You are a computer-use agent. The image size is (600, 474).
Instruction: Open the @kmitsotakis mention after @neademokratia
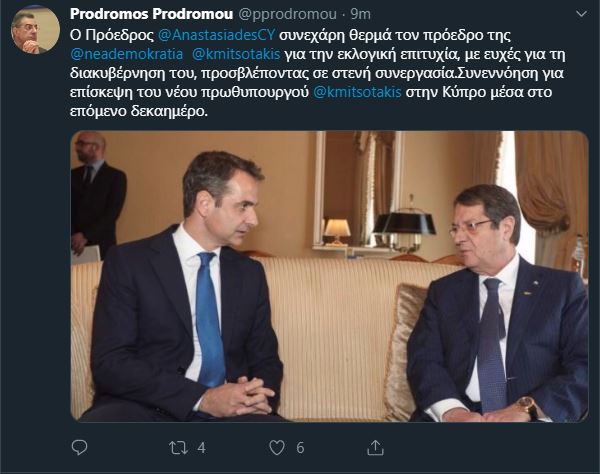tap(236, 54)
